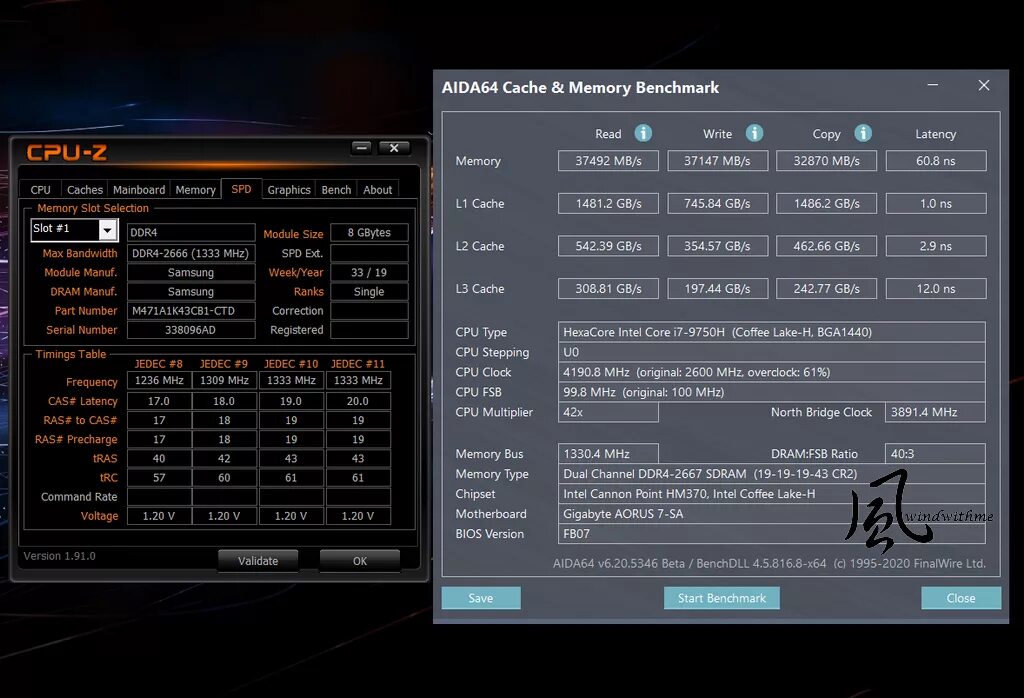Image resolution: width=1024 pixels, height=698 pixels.
Task: Close the AIDA64 benchmark window with X
Action: click(x=984, y=86)
